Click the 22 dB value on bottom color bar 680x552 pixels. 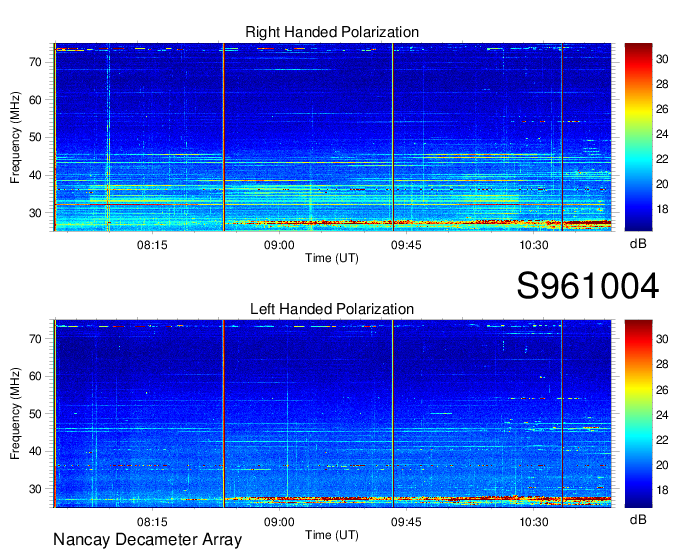(x=662, y=440)
